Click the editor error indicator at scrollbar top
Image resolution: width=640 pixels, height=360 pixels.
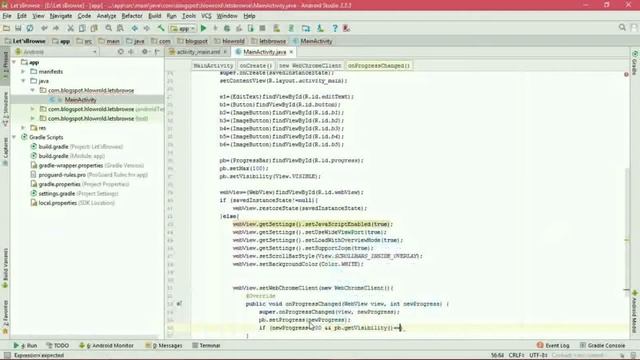[626, 74]
